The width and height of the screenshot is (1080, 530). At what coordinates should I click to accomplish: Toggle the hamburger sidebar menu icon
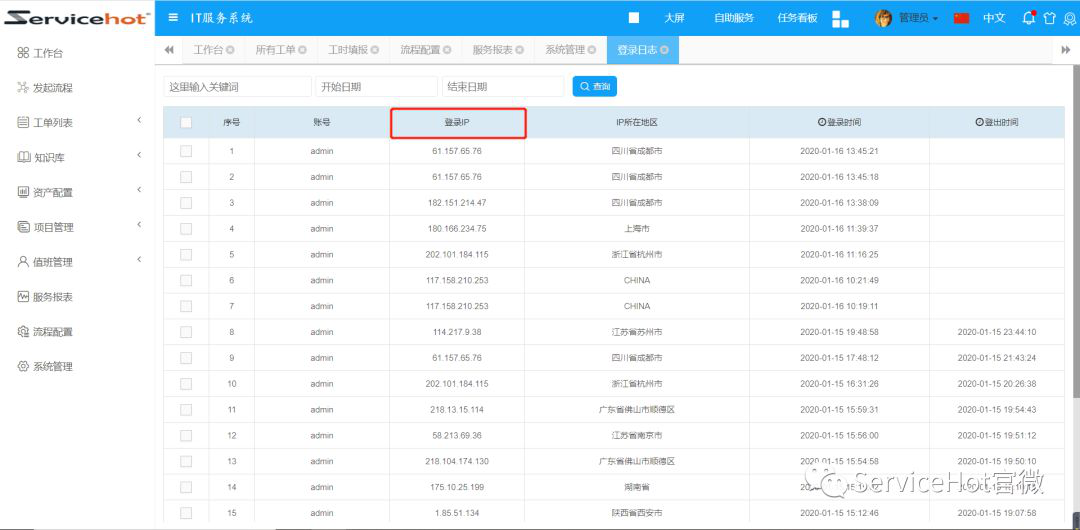click(x=173, y=17)
